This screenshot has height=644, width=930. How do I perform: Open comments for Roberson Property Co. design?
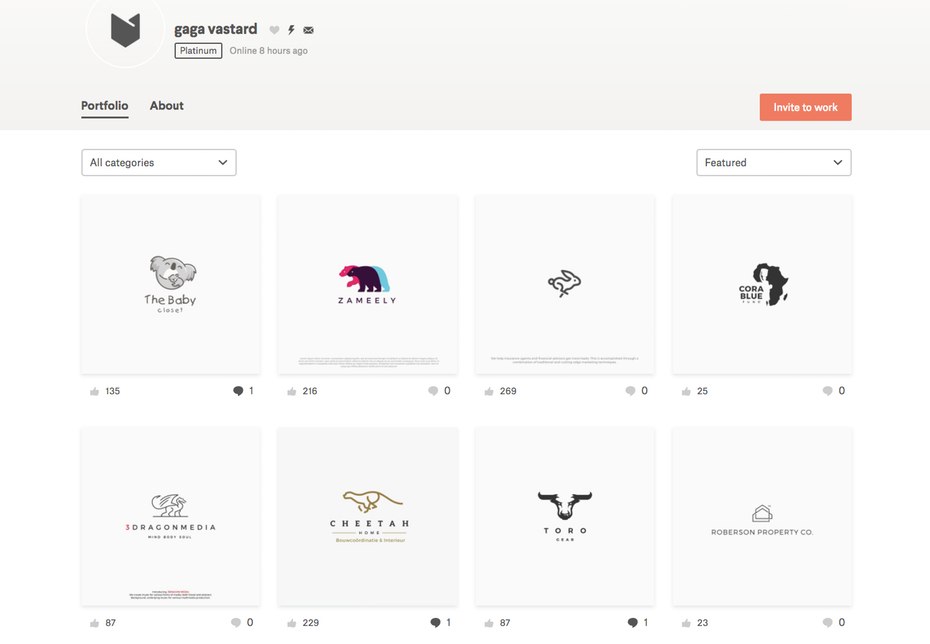click(827, 623)
